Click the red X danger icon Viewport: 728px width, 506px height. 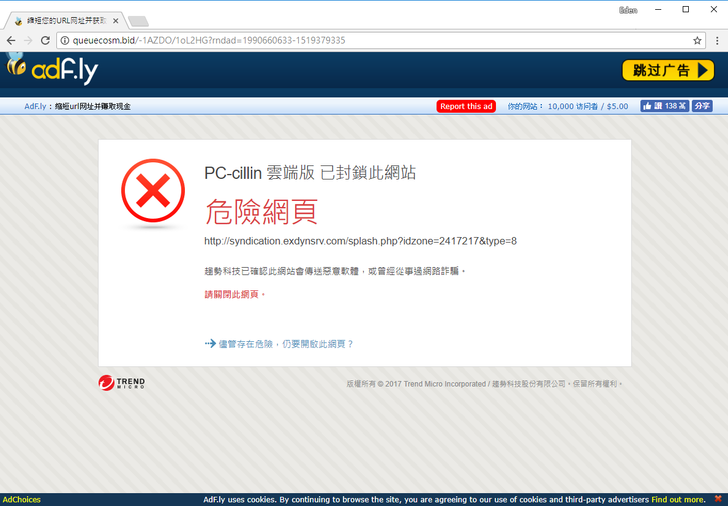[x=153, y=191]
